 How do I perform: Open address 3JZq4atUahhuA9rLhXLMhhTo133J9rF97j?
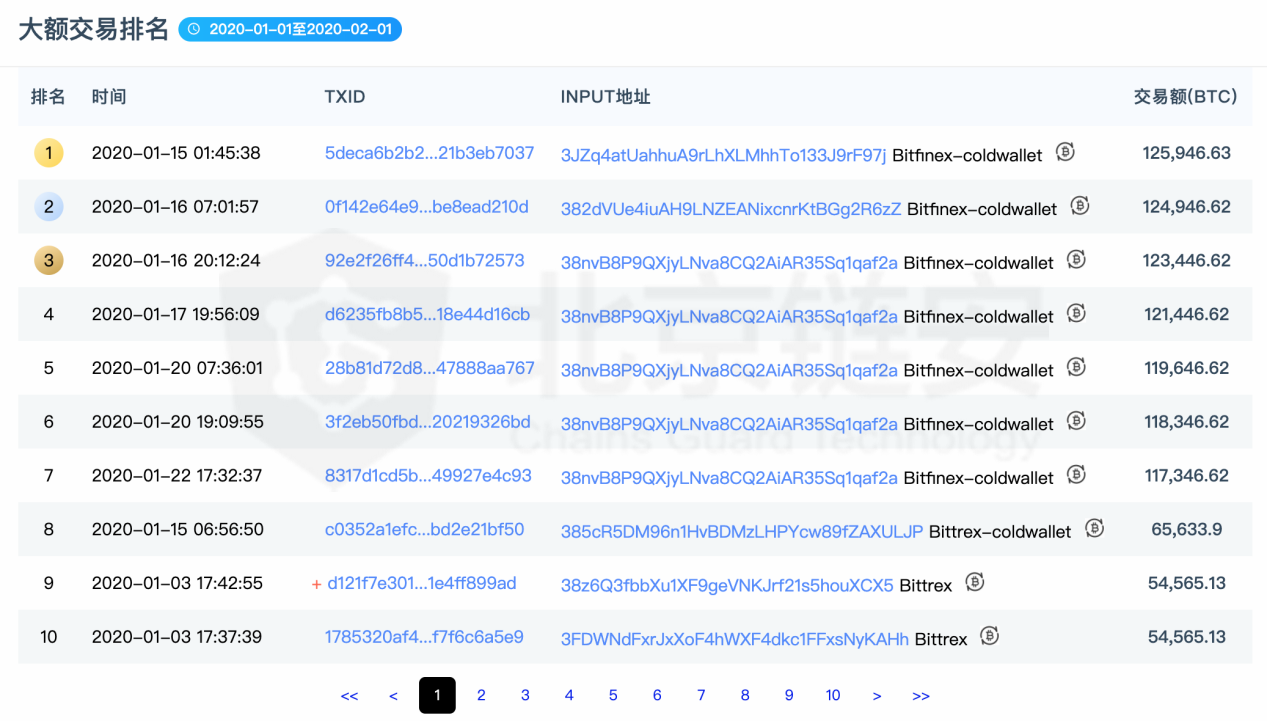723,155
